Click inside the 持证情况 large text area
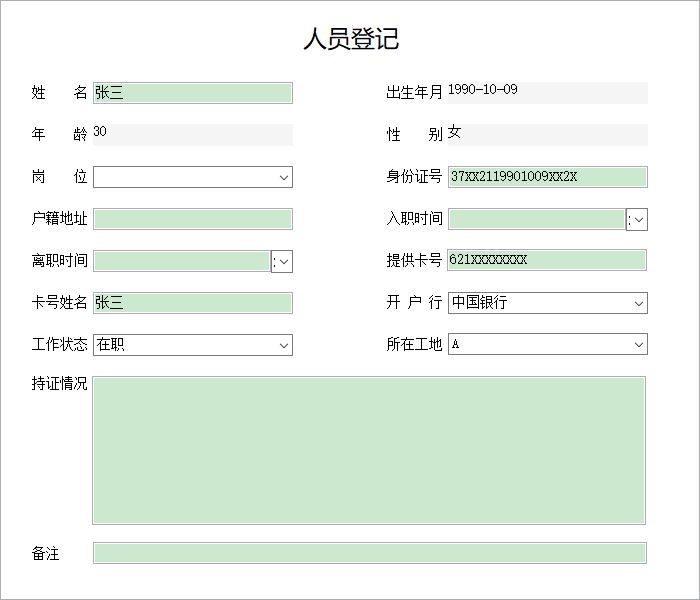The width and height of the screenshot is (700, 600). coord(369,450)
